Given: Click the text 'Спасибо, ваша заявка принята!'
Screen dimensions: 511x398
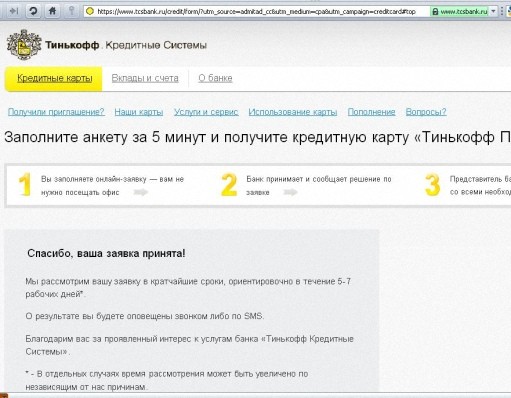Looking at the screenshot, I should [106, 253].
